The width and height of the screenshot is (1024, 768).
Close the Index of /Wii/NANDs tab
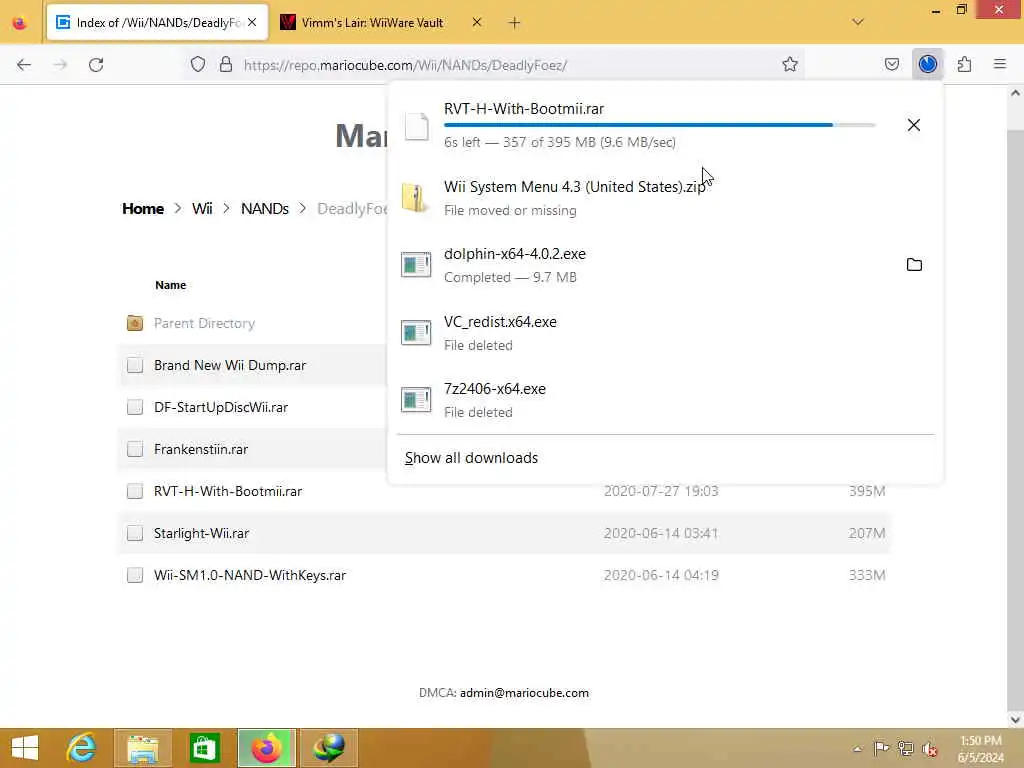pyautogui.click(x=252, y=22)
